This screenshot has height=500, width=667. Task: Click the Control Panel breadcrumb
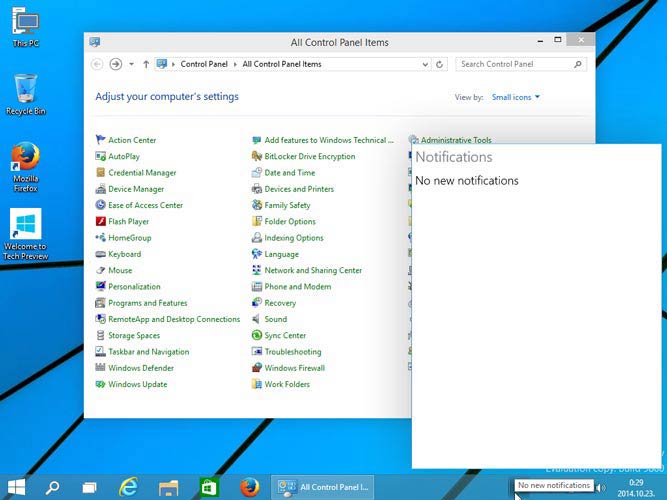click(x=204, y=64)
